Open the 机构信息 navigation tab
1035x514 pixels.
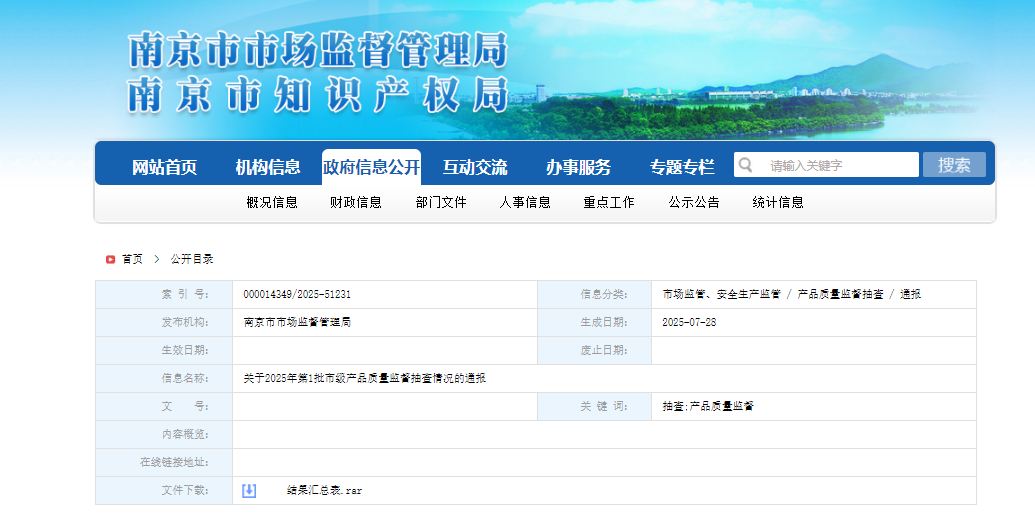point(268,167)
